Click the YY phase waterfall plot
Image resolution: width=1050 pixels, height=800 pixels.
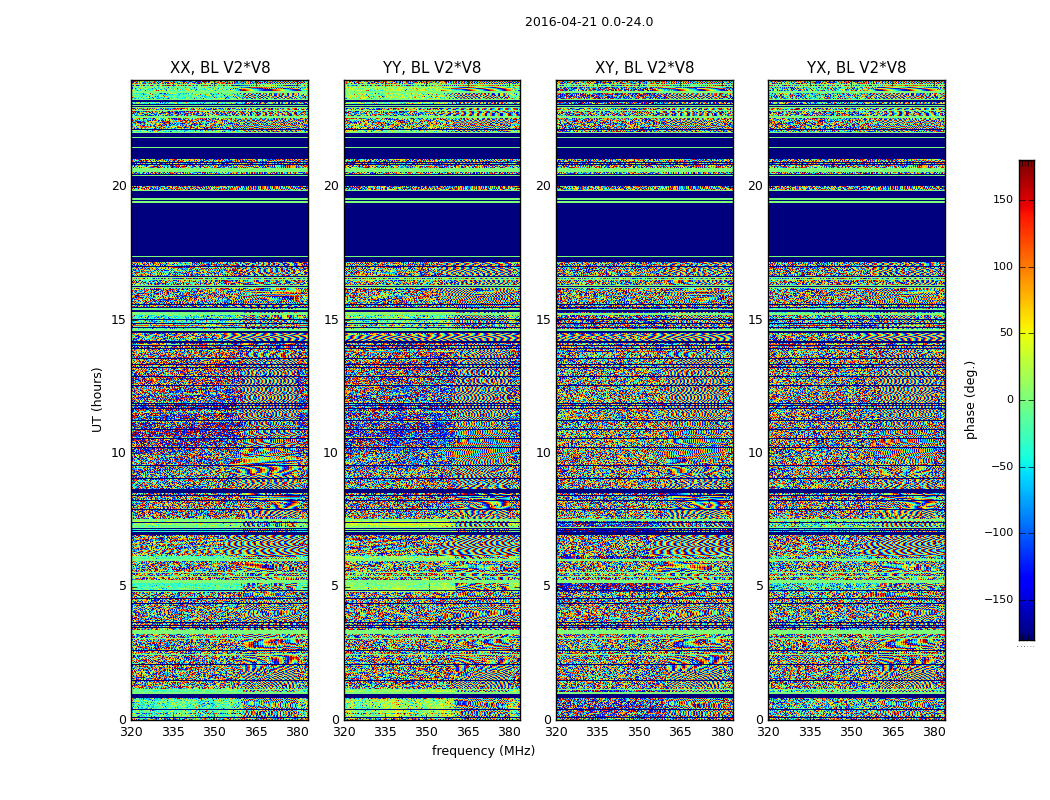[x=432, y=400]
